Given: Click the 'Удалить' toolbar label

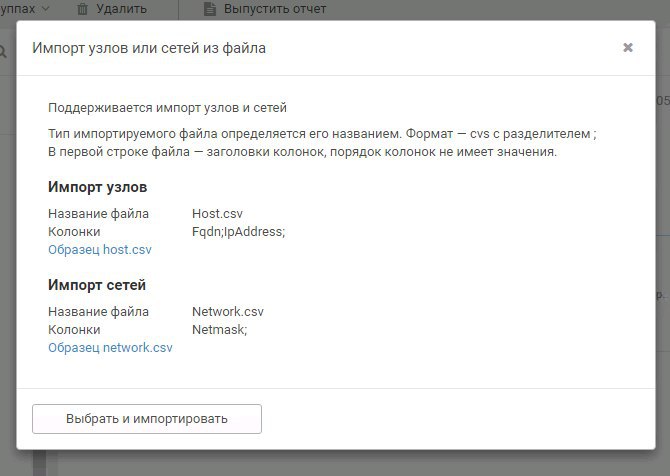Looking at the screenshot, I should pos(121,9).
